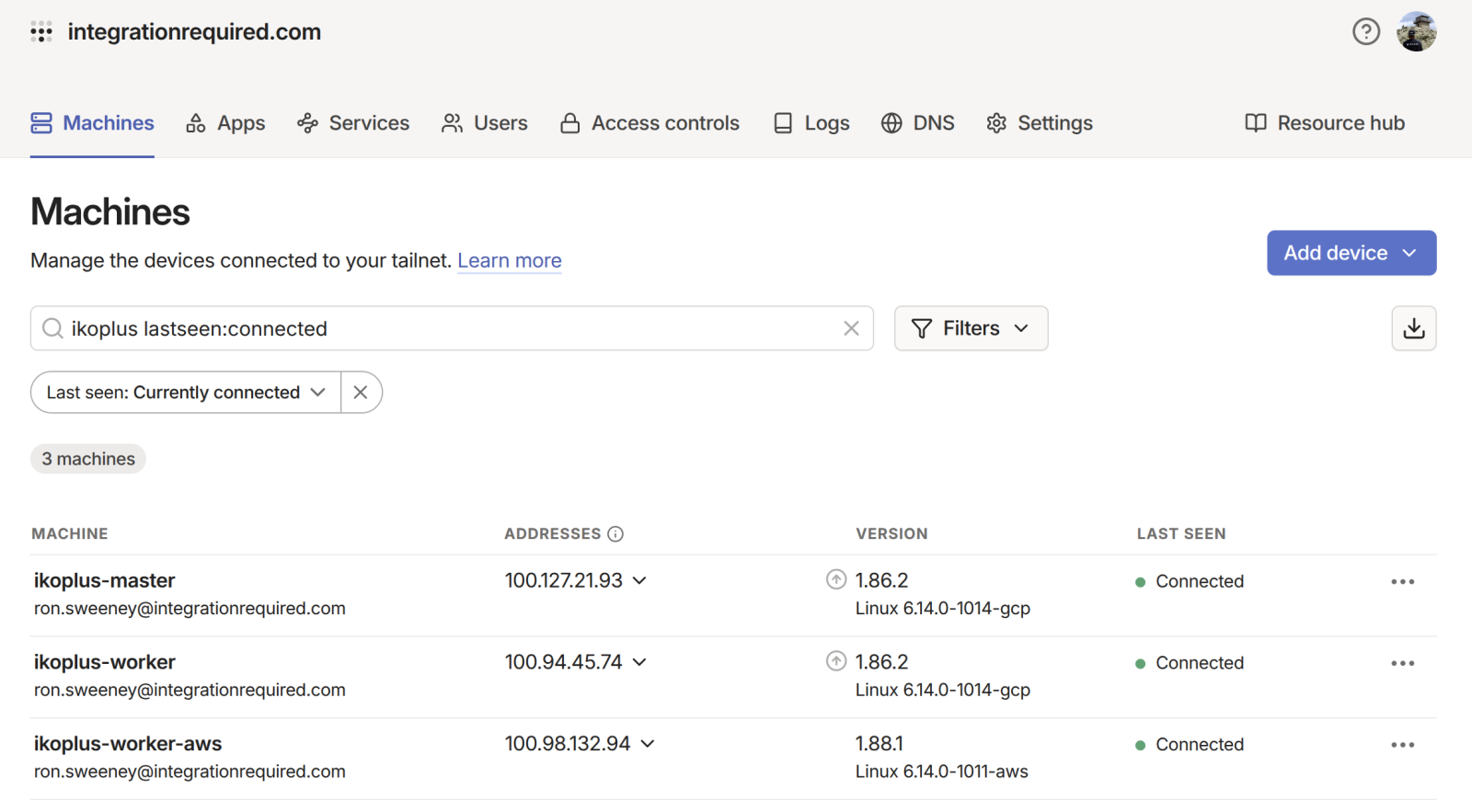Image resolution: width=1472 pixels, height=812 pixels.
Task: Click the Addresses info icon
Action: [615, 534]
